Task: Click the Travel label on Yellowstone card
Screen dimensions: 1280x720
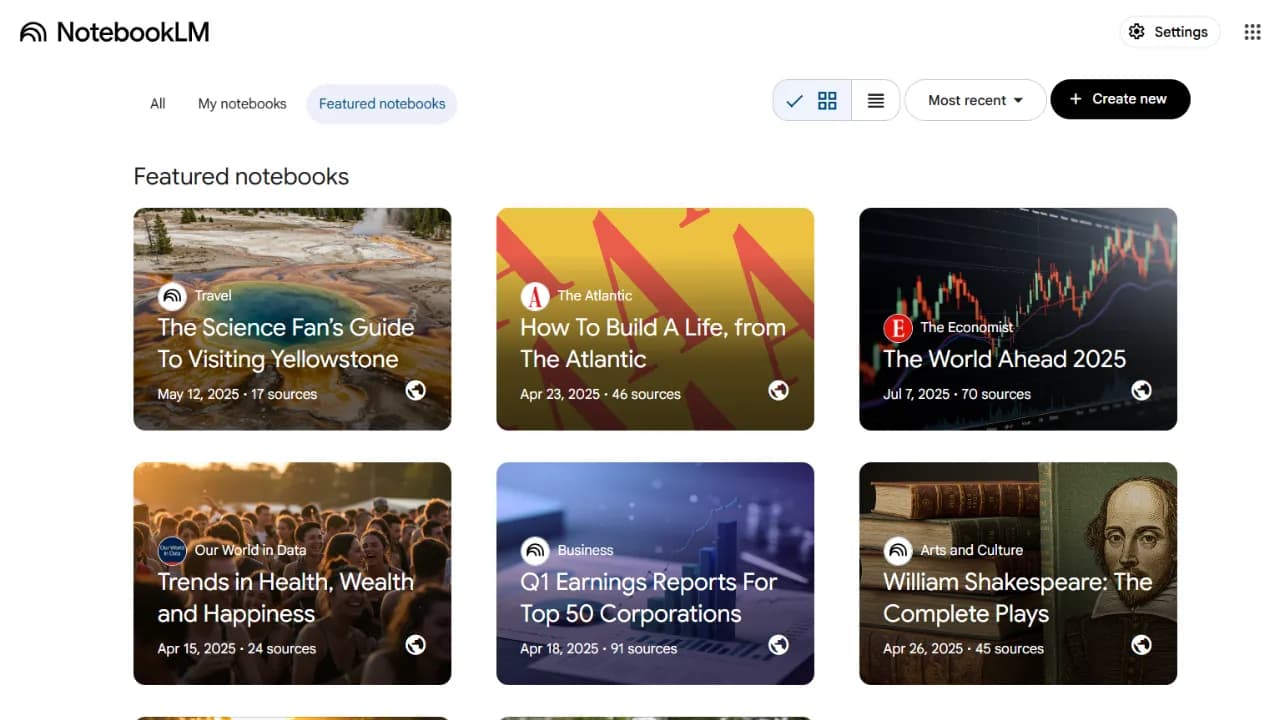Action: click(213, 296)
